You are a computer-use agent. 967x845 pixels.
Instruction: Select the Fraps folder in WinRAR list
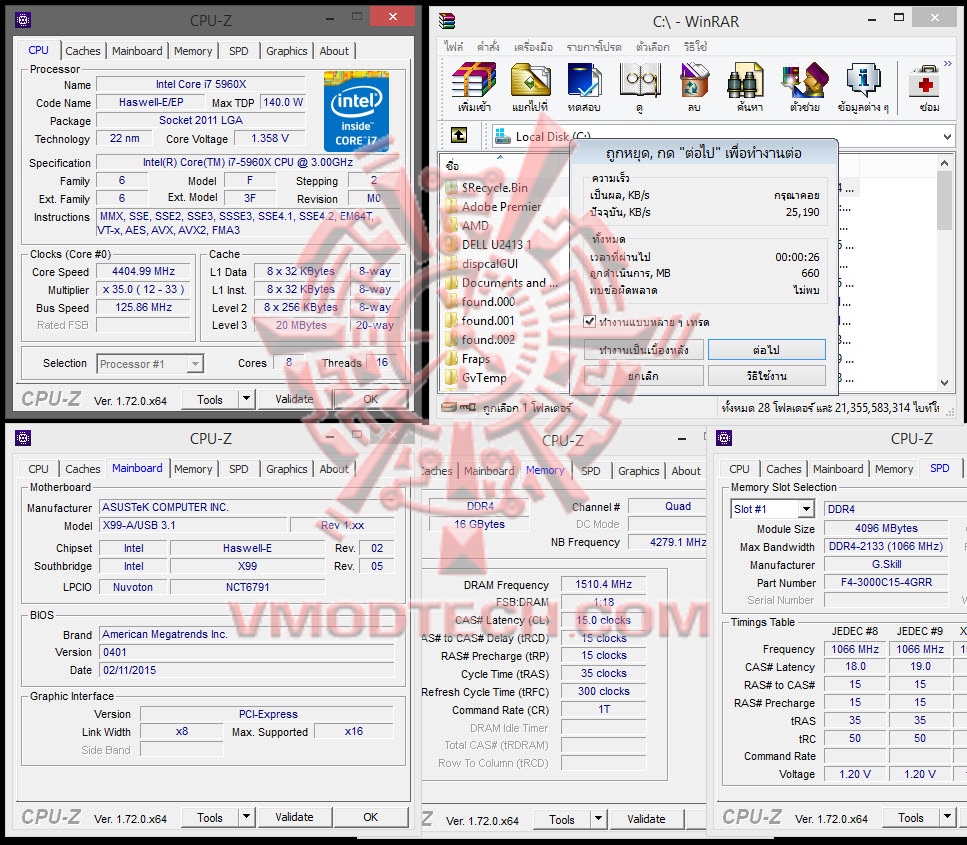click(475, 359)
